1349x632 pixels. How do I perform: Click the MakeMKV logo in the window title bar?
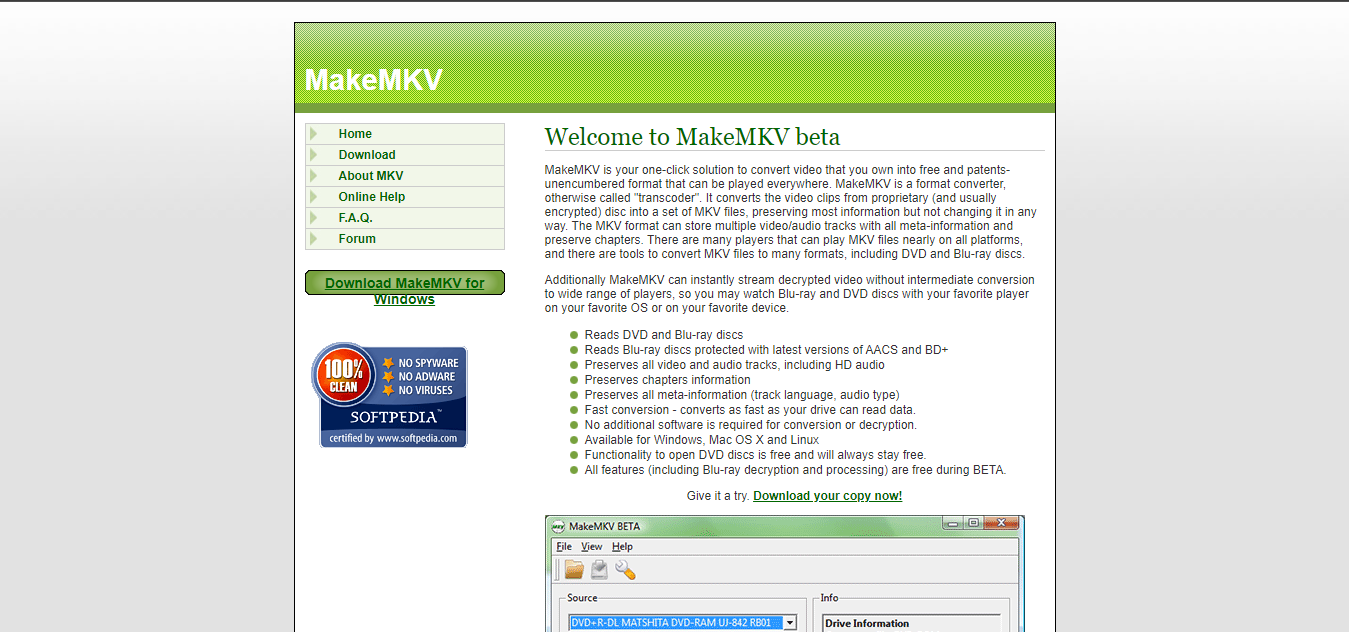pyautogui.click(x=556, y=526)
